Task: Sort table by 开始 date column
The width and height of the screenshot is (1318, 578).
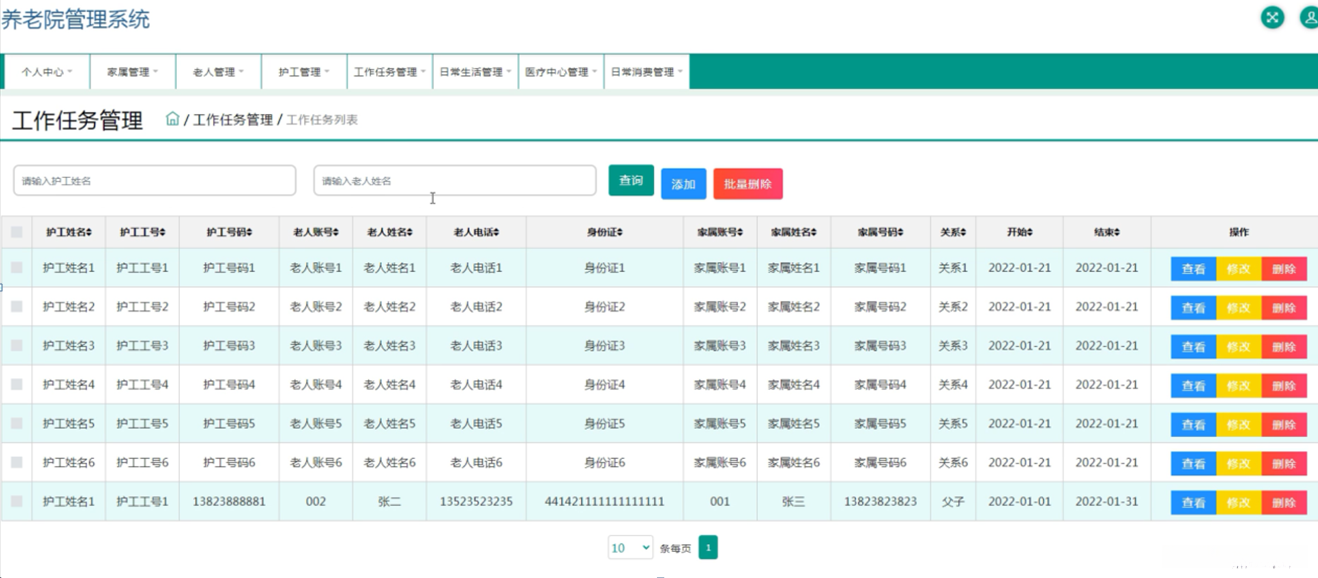Action: click(1030, 232)
